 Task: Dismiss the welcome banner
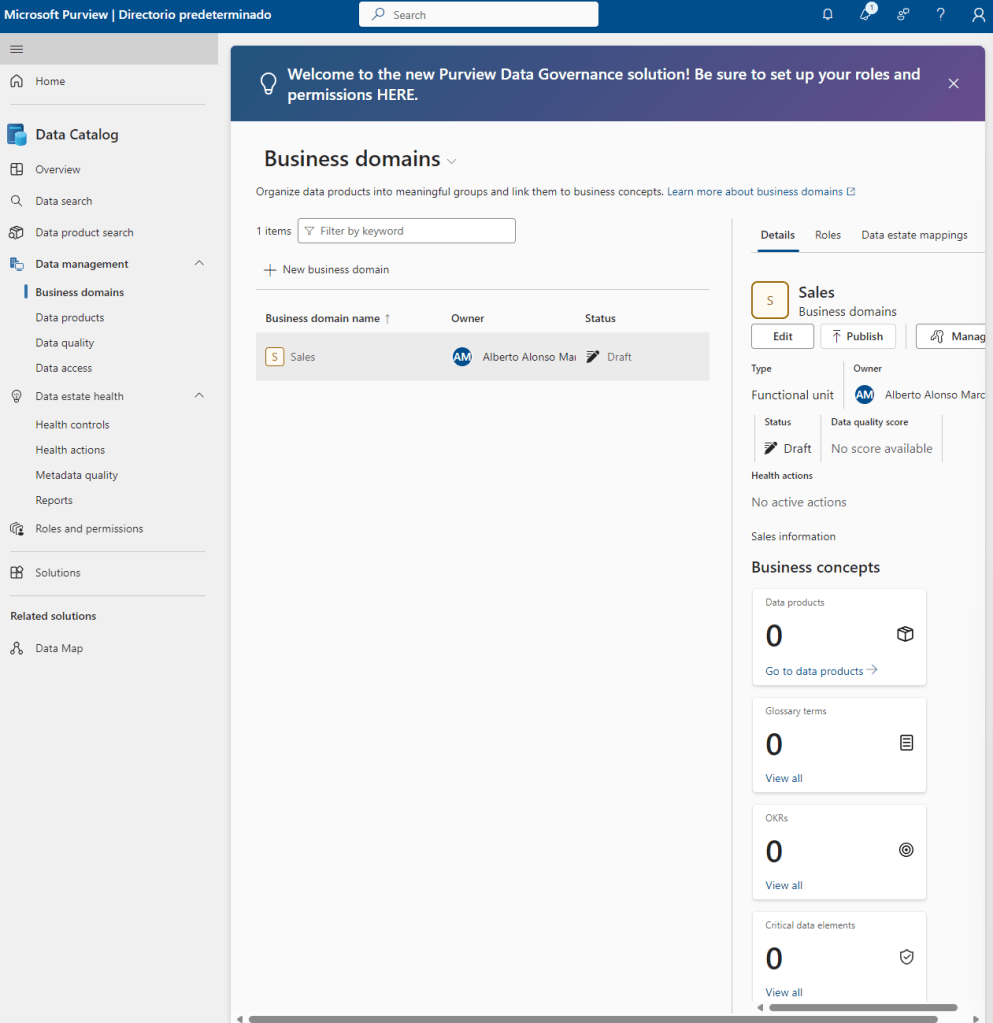click(953, 83)
